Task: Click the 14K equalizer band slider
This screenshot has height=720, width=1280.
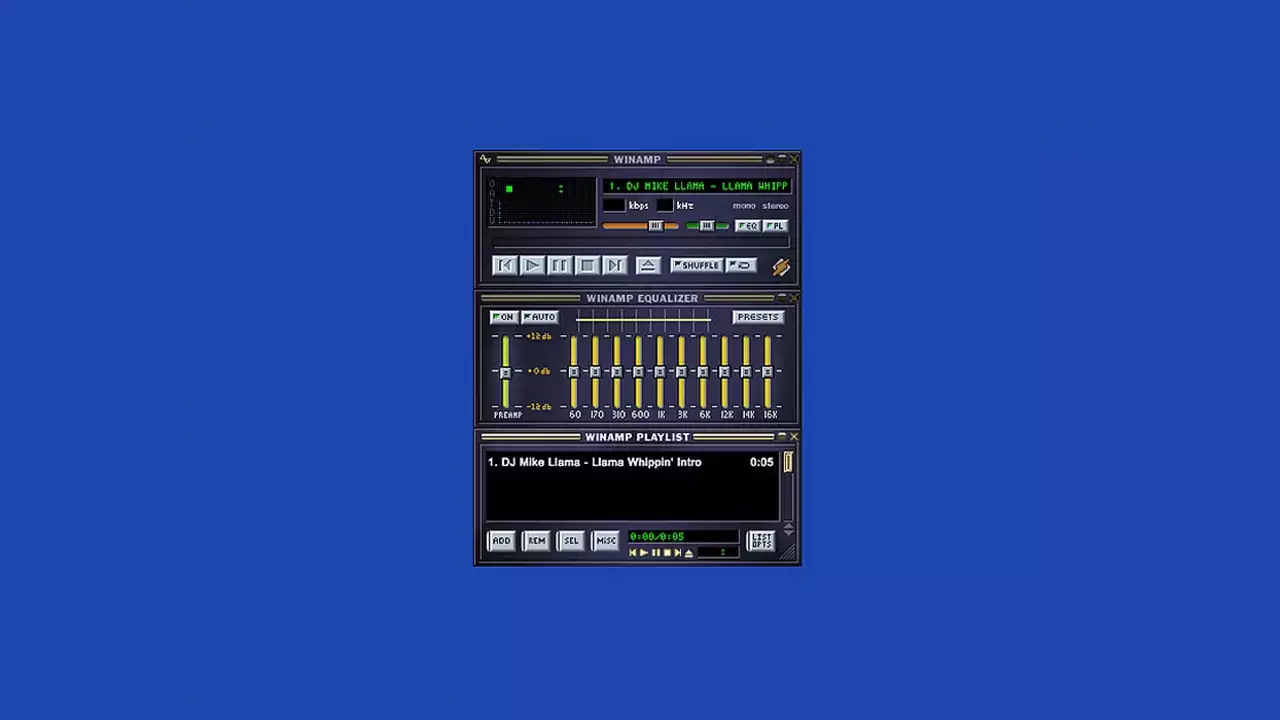Action: [746, 372]
